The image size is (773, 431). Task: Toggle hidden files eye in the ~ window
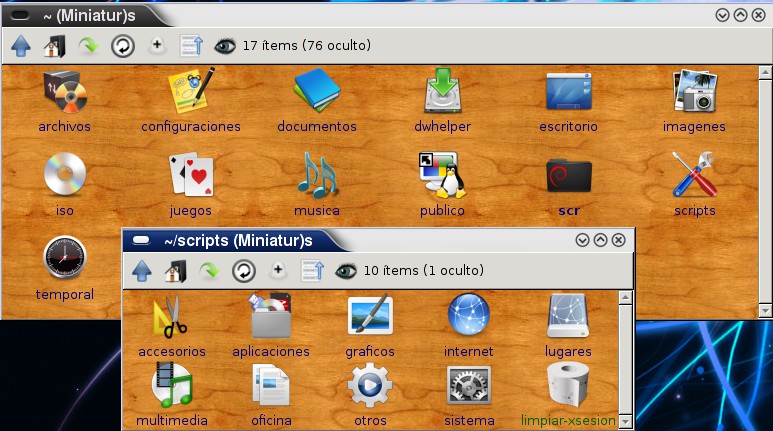coord(225,46)
